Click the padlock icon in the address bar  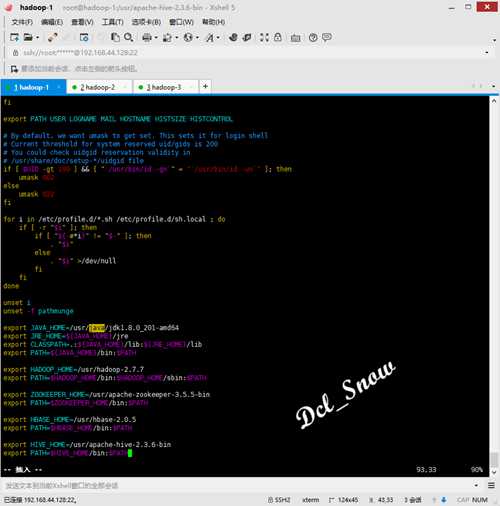(15, 53)
